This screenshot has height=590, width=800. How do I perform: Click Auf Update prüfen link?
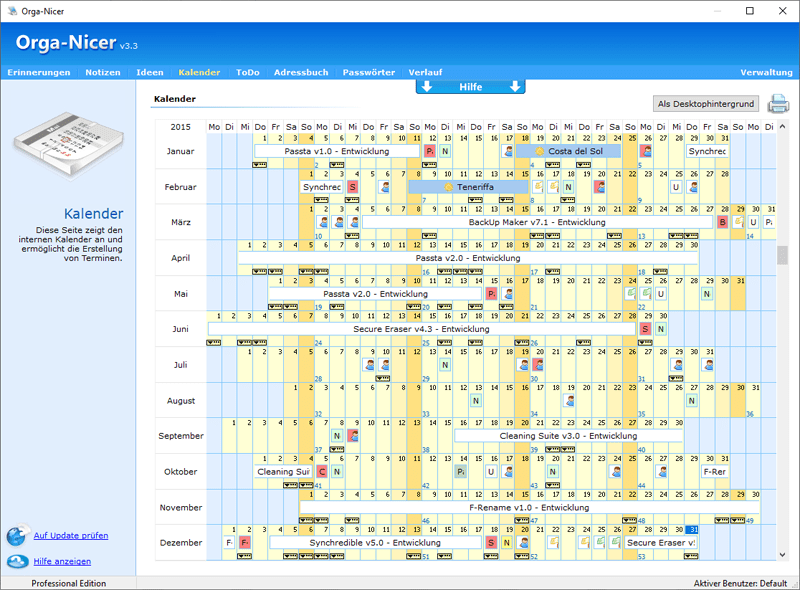pyautogui.click(x=71, y=535)
